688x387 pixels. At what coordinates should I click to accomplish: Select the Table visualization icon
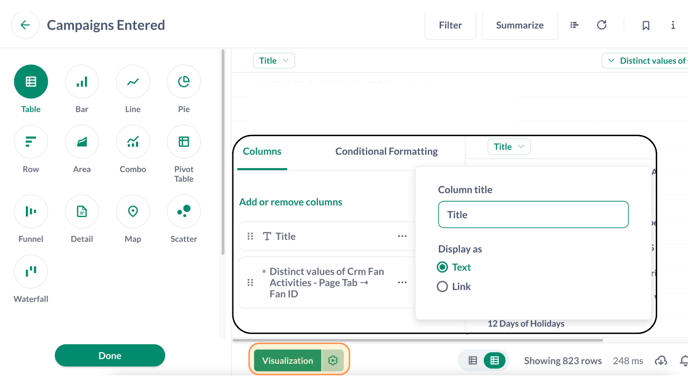coord(31,82)
